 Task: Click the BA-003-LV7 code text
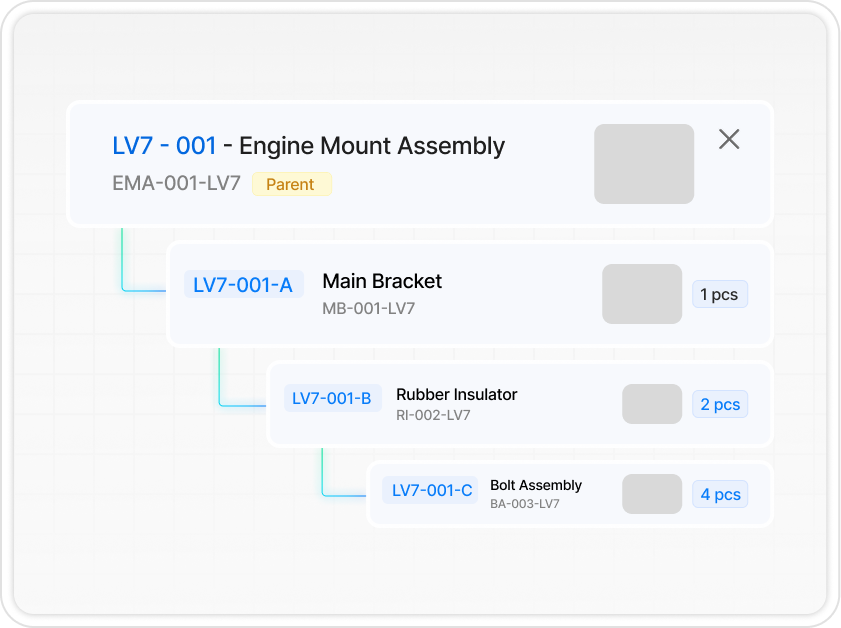[x=524, y=504]
